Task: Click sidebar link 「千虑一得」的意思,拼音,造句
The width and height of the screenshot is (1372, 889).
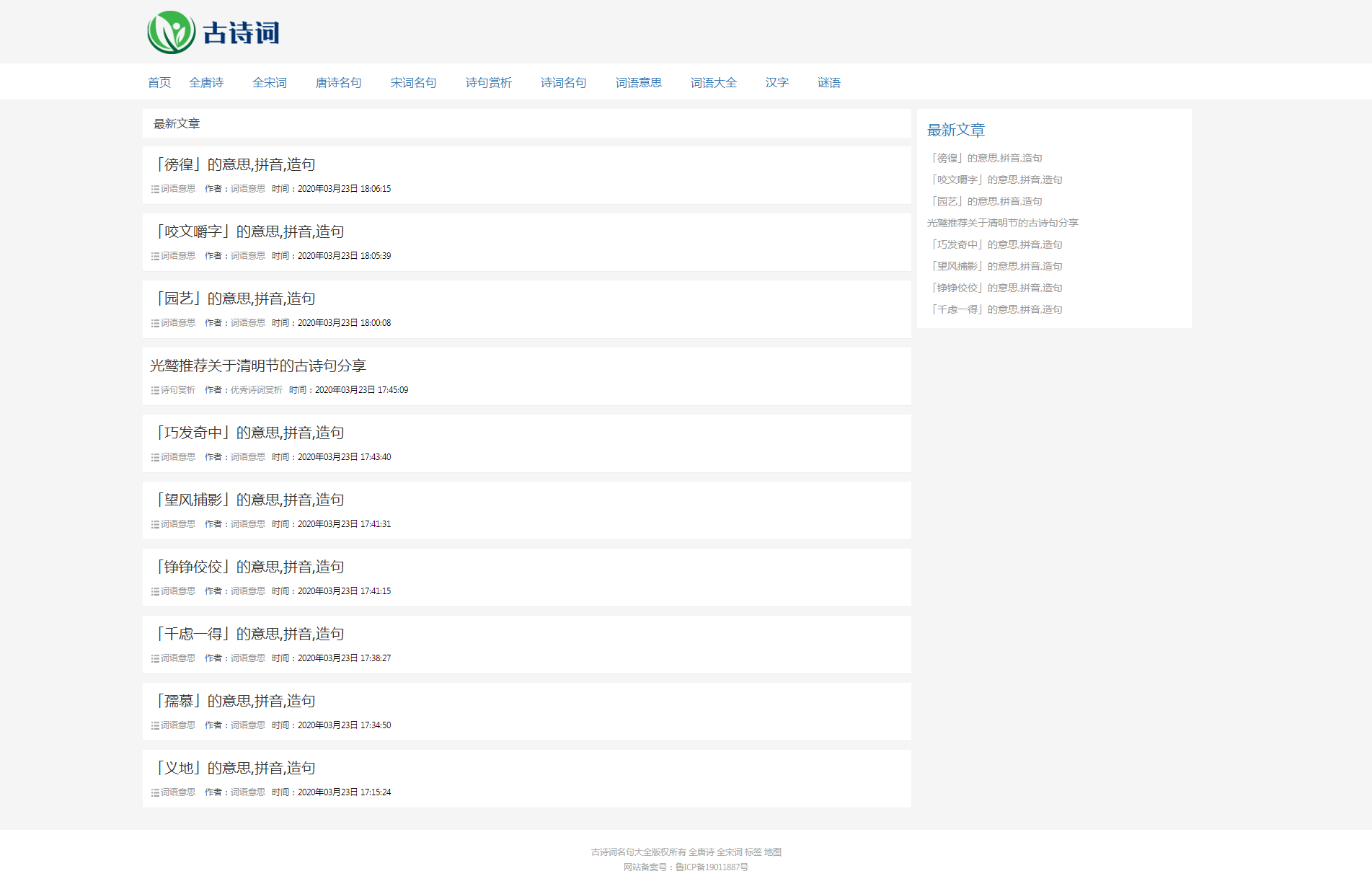Action: coord(995,309)
